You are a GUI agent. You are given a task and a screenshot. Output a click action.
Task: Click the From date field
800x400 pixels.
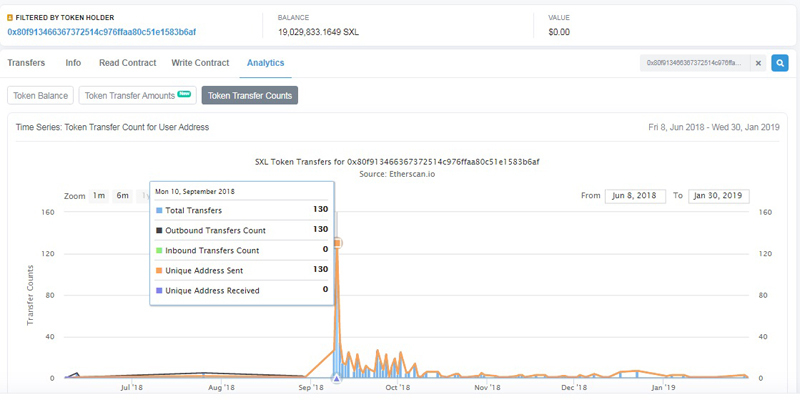coord(634,196)
